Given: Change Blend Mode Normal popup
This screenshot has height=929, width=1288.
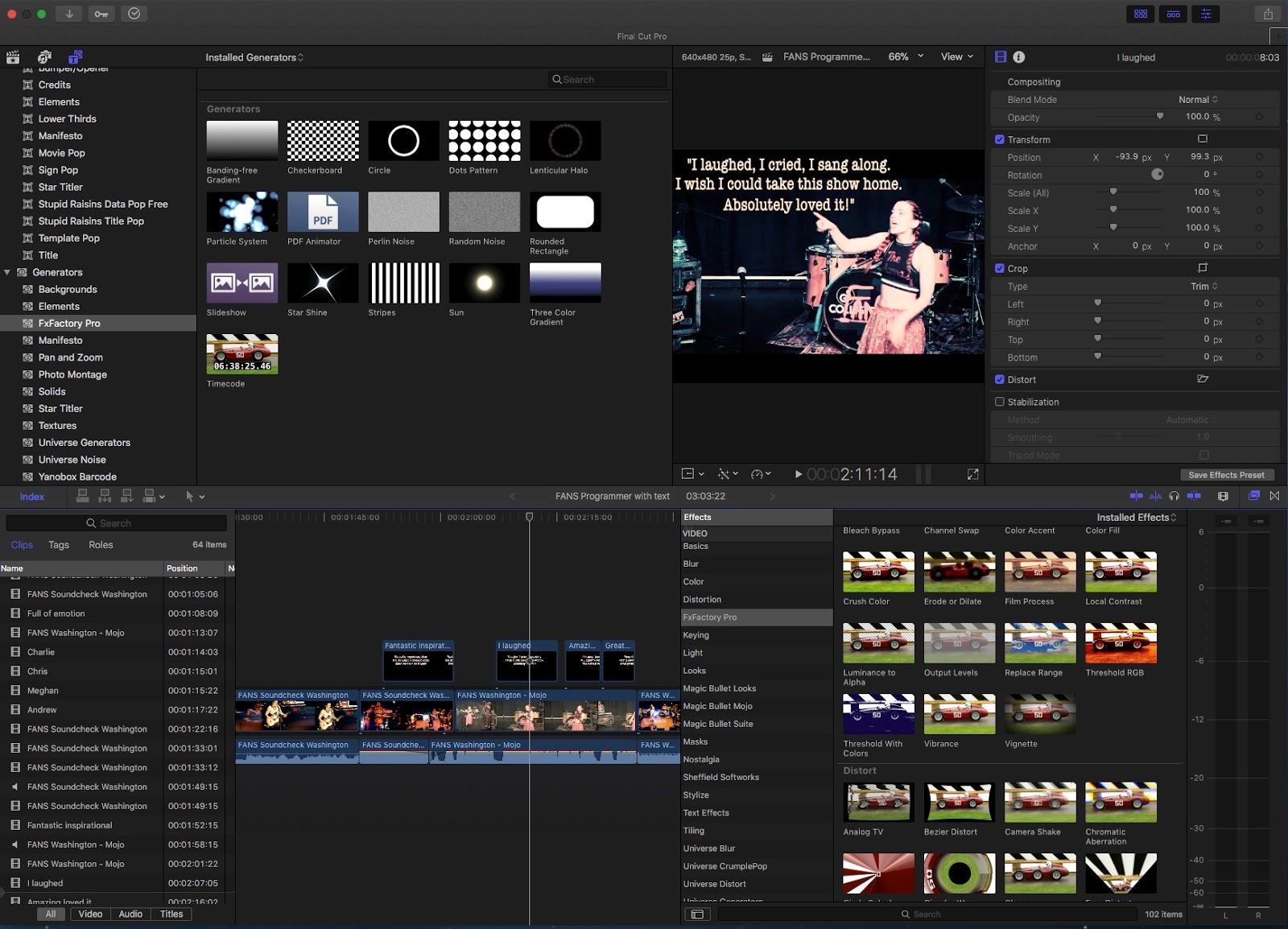Looking at the screenshot, I should (1198, 100).
